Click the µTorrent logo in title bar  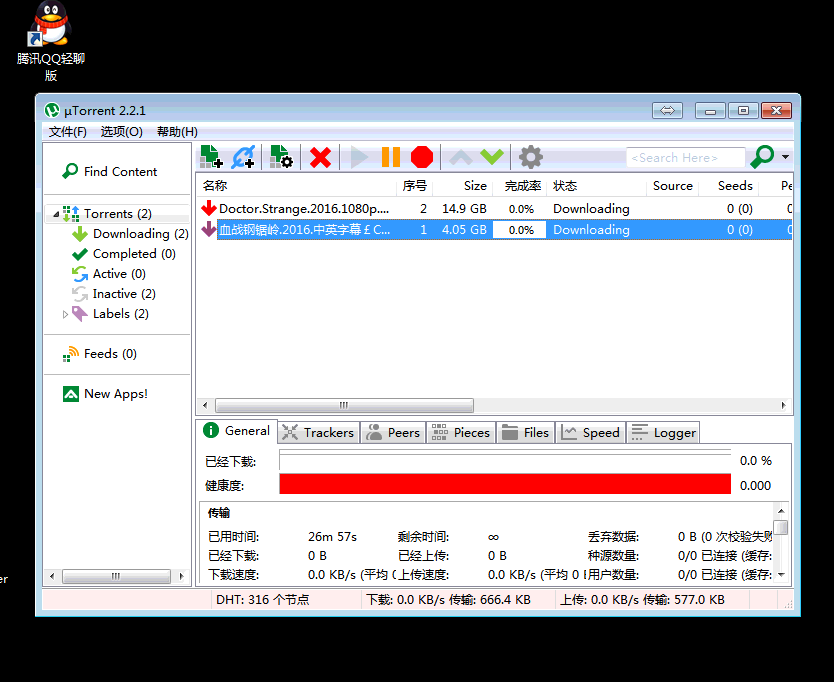52,111
